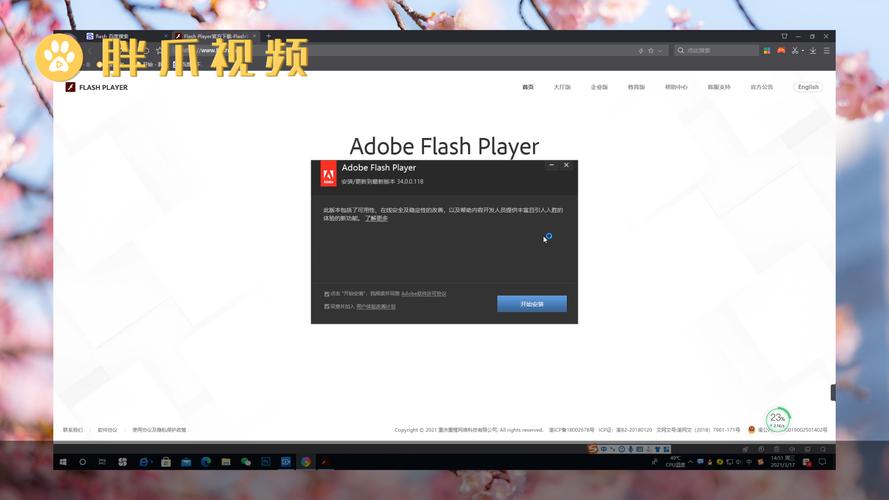Select the 首页 home navigation item
The width and height of the screenshot is (889, 500).
[528, 87]
